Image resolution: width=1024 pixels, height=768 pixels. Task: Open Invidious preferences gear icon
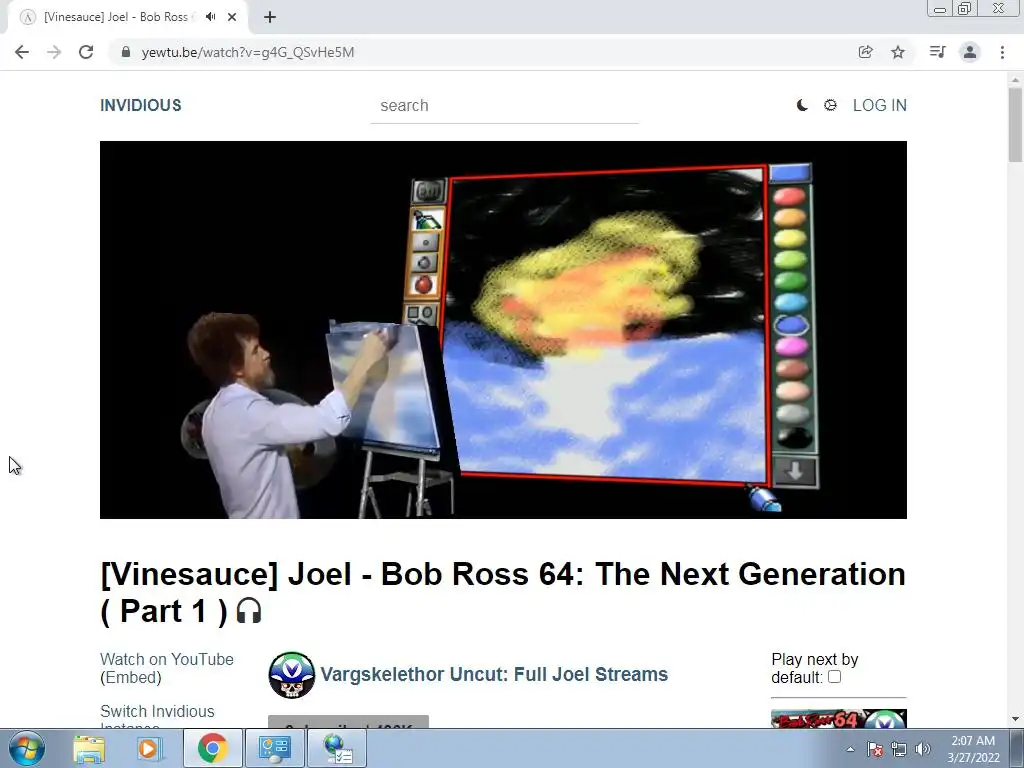coord(830,105)
